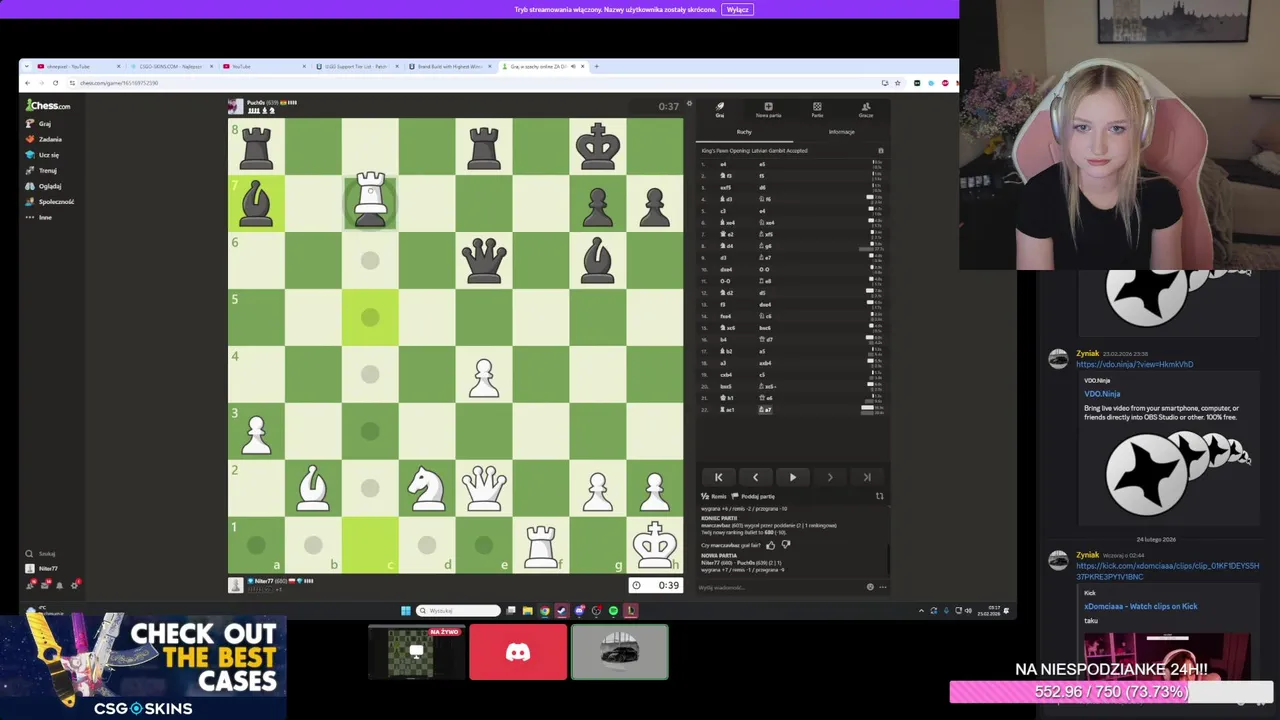This screenshot has height=720, width=1280.
Task: Open Oglądaj in the sidebar
Action: pyautogui.click(x=44, y=186)
